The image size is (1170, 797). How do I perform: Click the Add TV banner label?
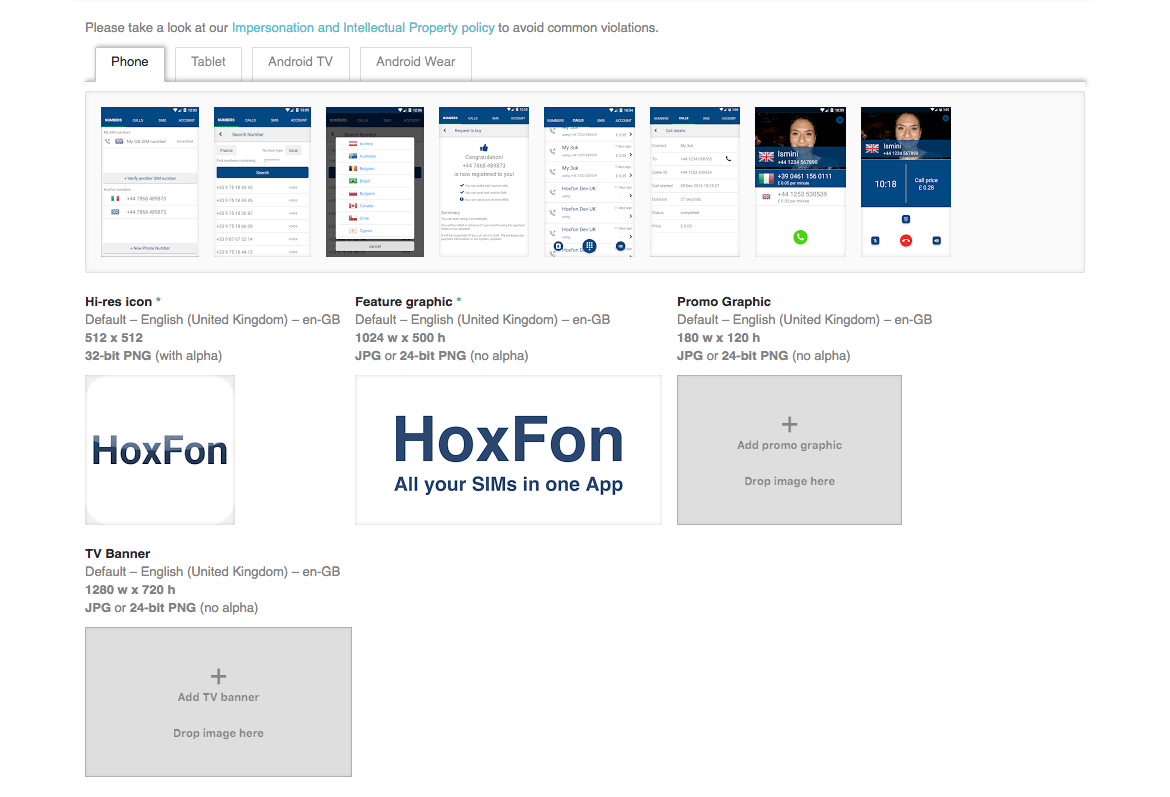tap(219, 697)
